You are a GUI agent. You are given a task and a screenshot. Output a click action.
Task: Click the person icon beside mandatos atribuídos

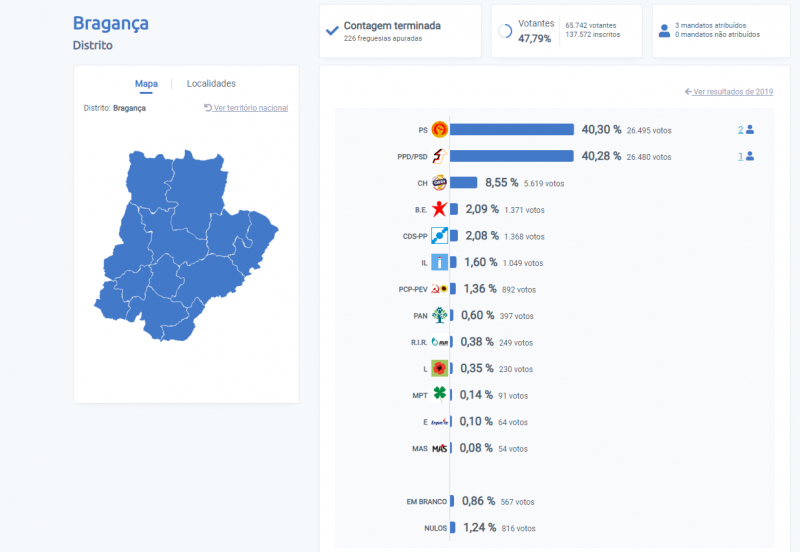pyautogui.click(x=664, y=31)
